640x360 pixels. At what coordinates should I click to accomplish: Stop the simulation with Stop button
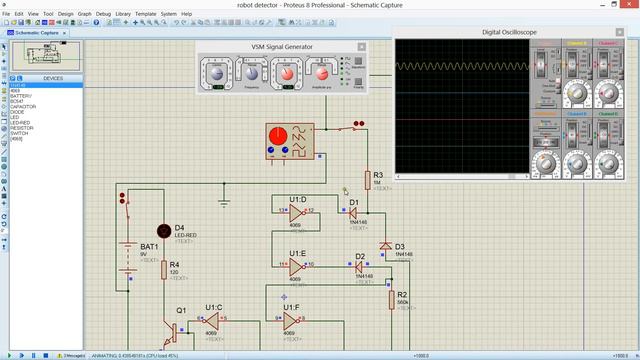point(46,356)
